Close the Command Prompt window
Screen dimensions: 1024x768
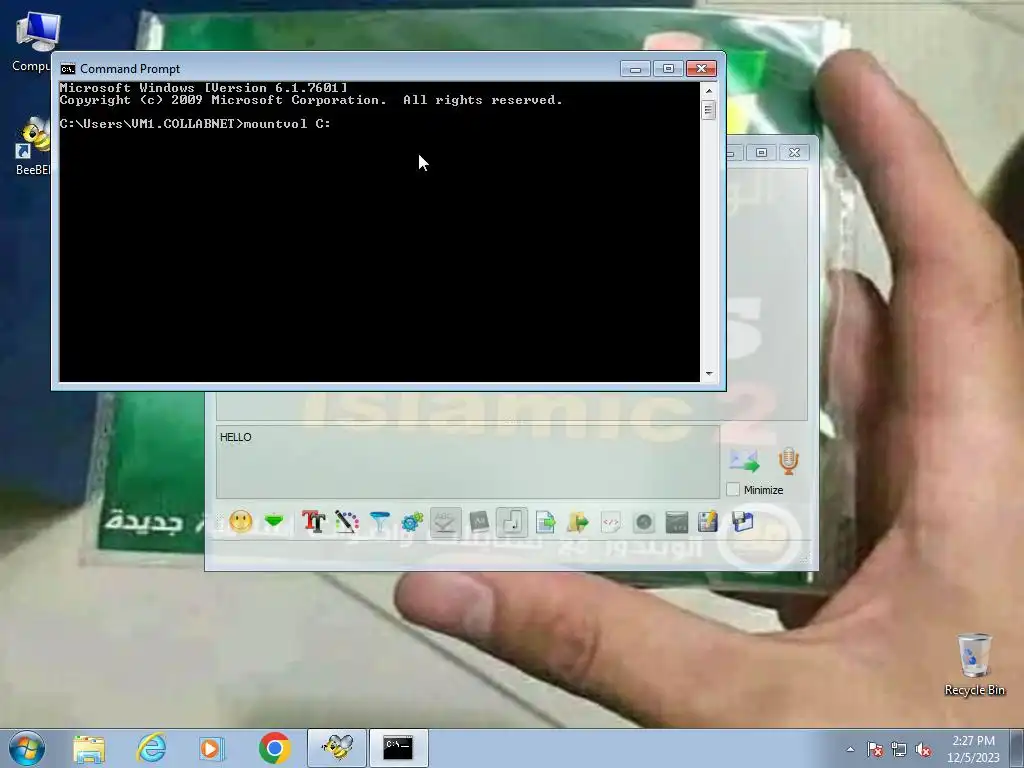(701, 69)
